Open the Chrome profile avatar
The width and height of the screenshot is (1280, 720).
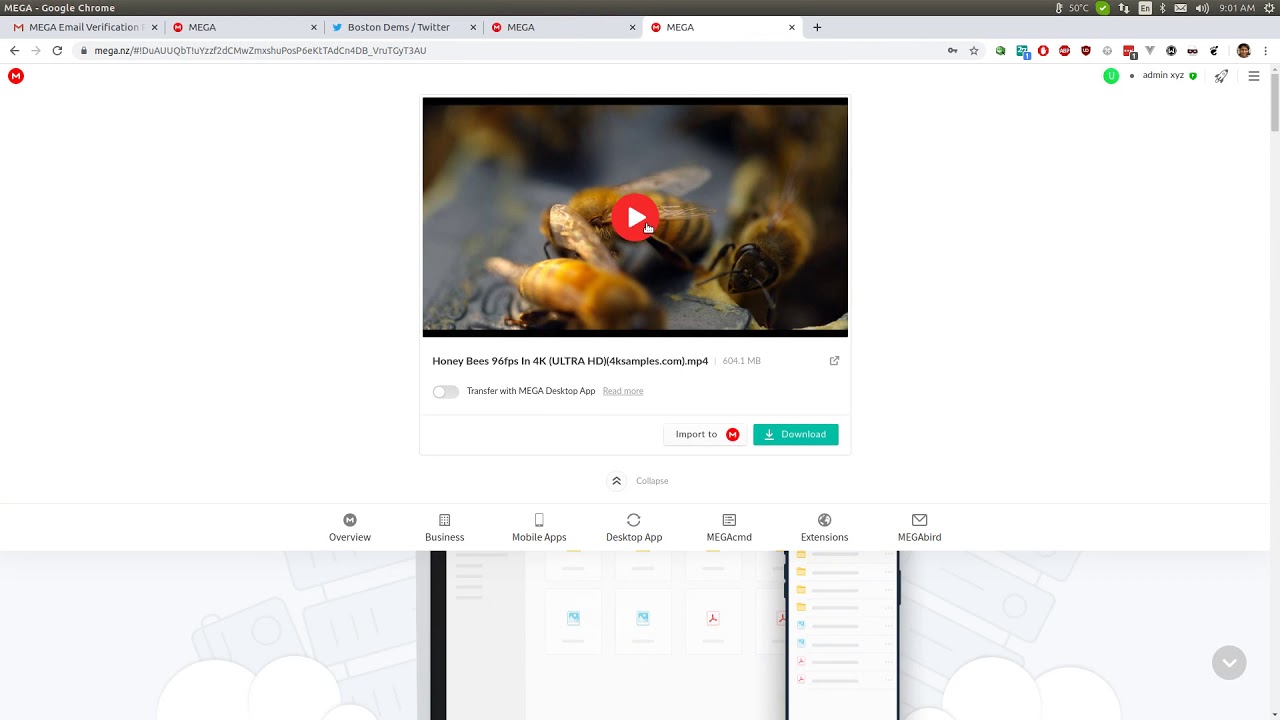click(1243, 50)
